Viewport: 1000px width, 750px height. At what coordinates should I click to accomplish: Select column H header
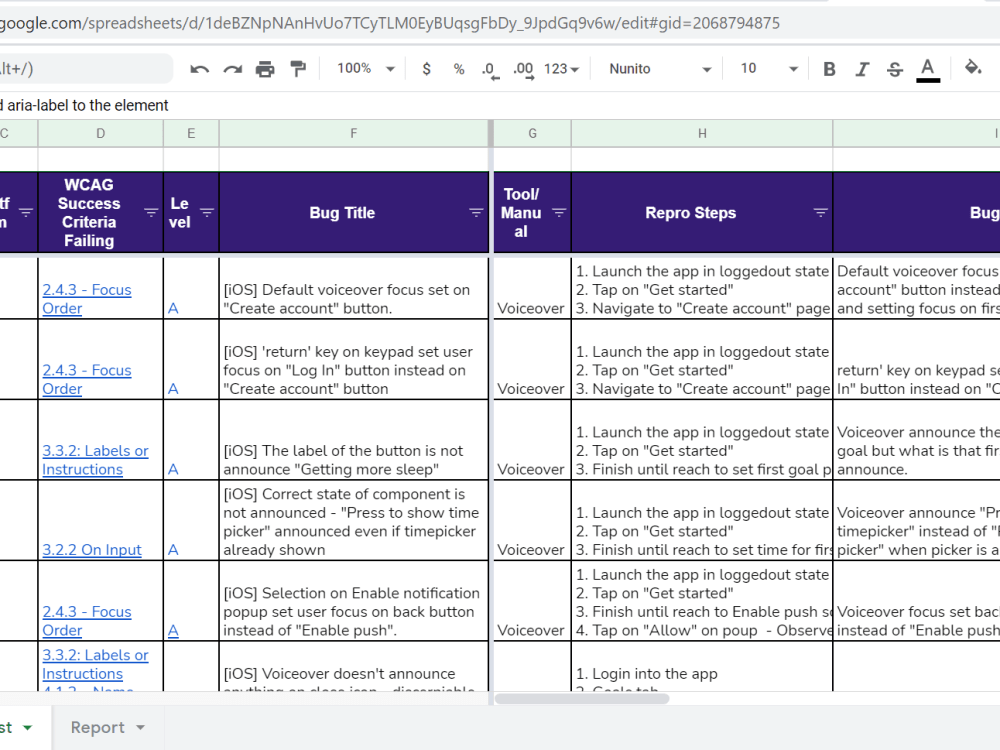(702, 133)
